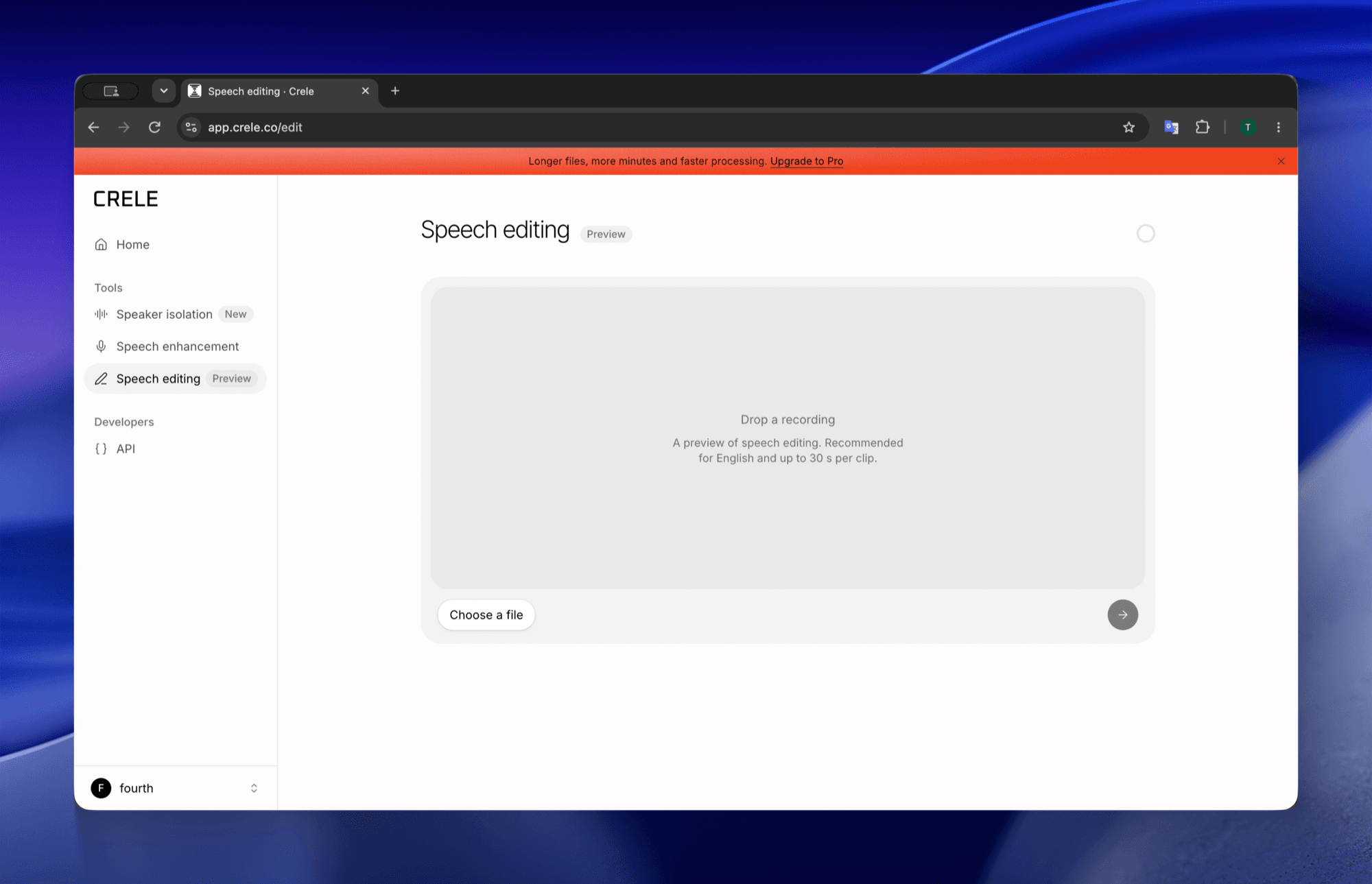Click the New badge beside Speaker isolation
This screenshot has width=1372, height=884.
coord(235,314)
